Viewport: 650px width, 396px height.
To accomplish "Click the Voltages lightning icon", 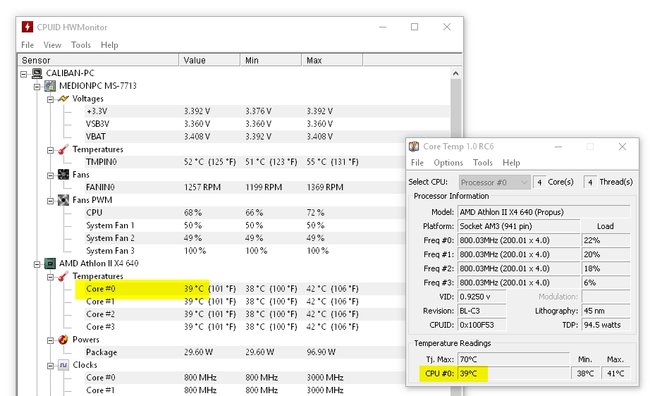I will pyautogui.click(x=63, y=99).
